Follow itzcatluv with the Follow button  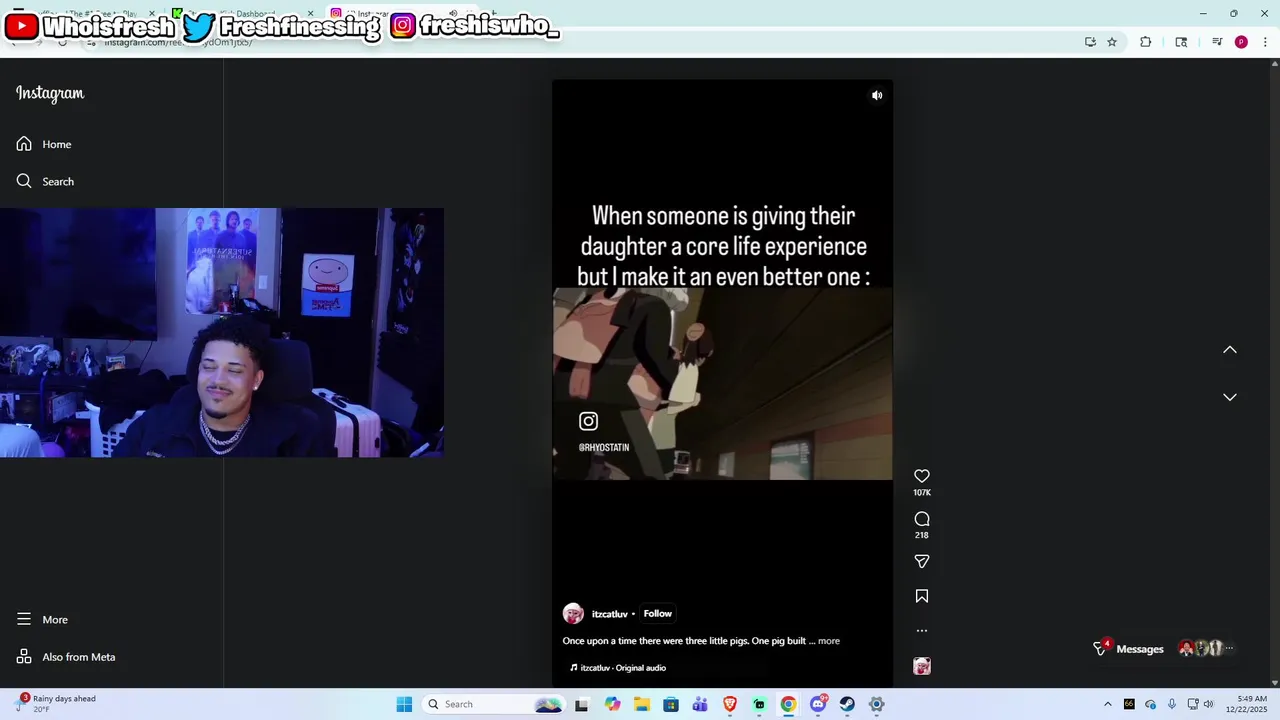pyautogui.click(x=657, y=613)
